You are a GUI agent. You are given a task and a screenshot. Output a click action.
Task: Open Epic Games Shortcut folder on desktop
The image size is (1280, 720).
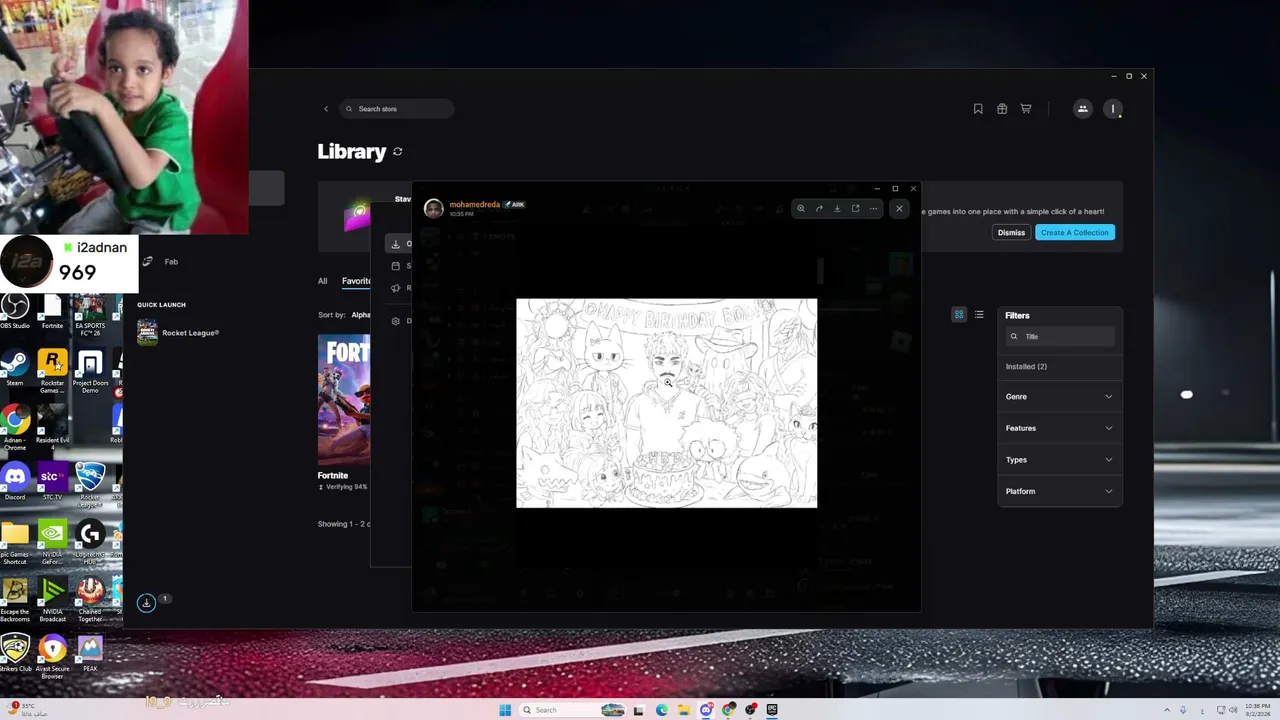(x=15, y=543)
